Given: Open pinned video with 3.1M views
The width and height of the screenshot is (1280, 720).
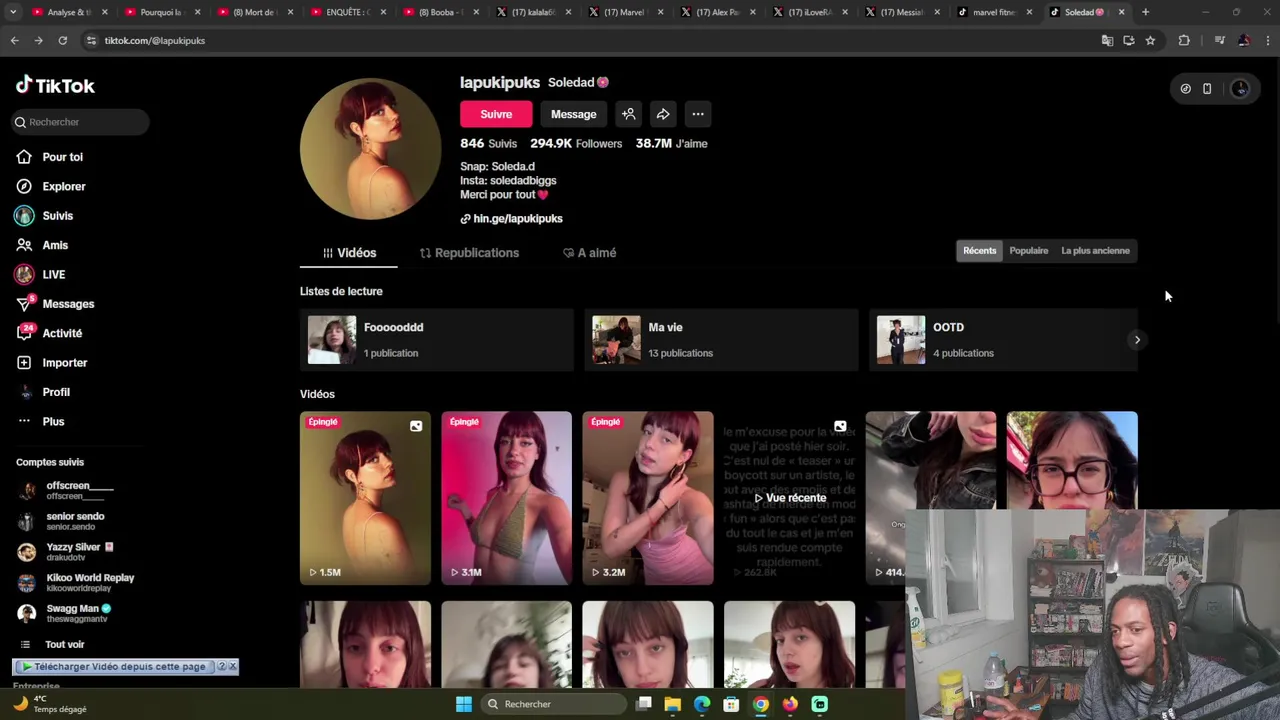Looking at the screenshot, I should point(506,498).
